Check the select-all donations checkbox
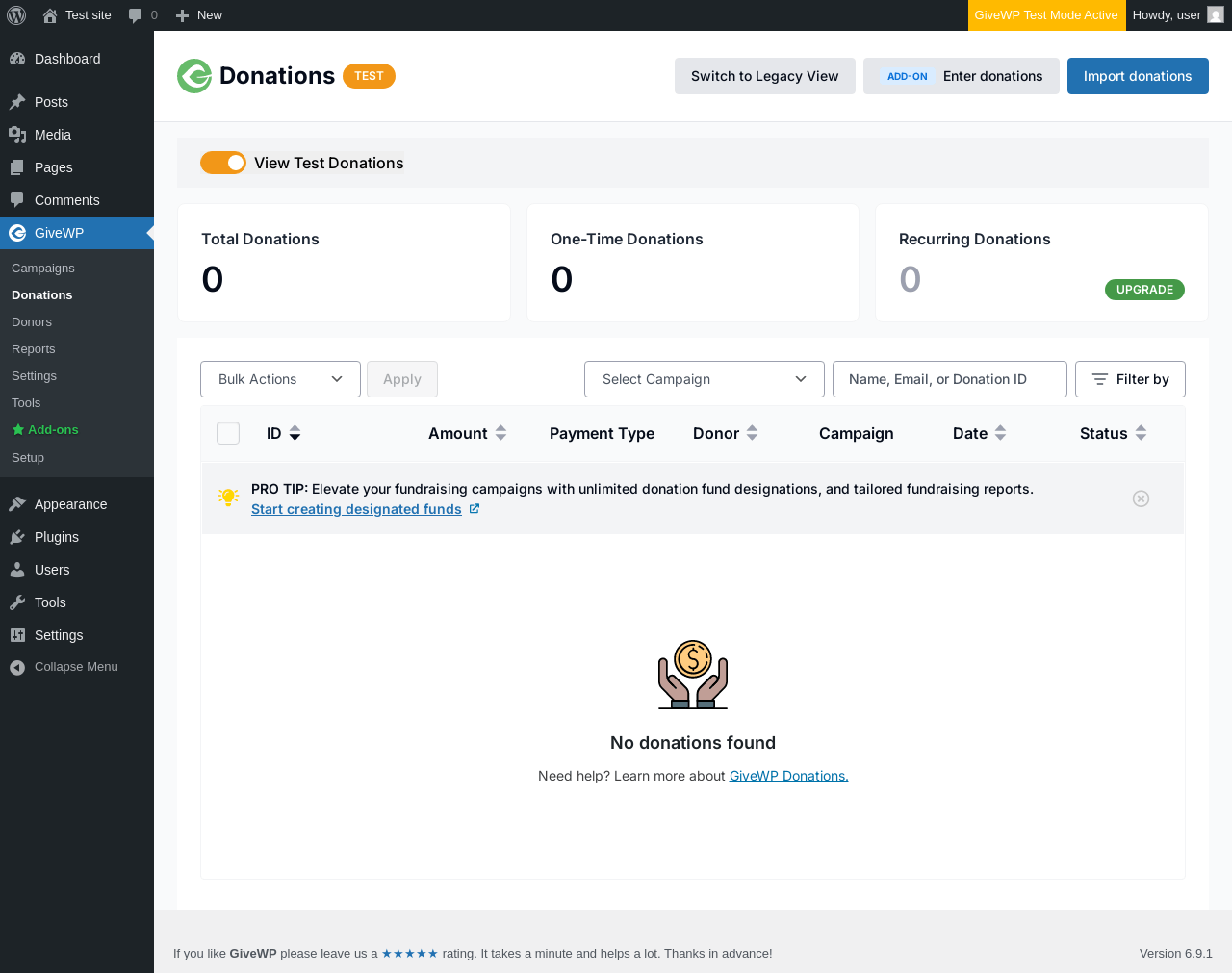The width and height of the screenshot is (1232, 973). (228, 433)
